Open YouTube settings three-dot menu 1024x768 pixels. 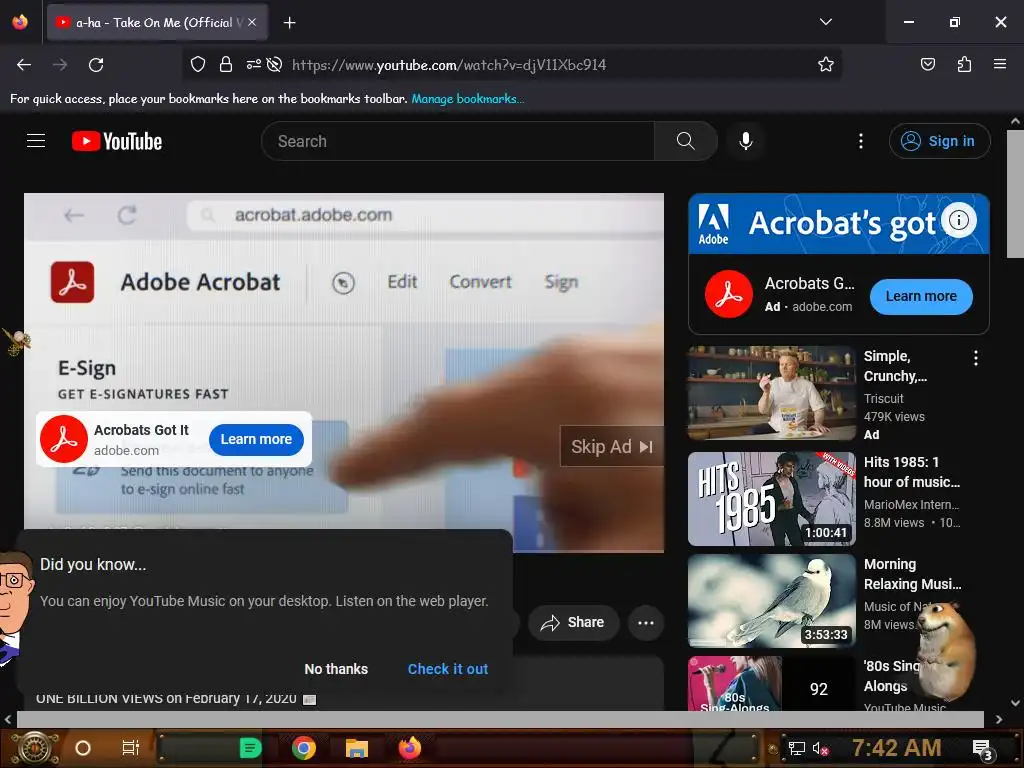(861, 141)
